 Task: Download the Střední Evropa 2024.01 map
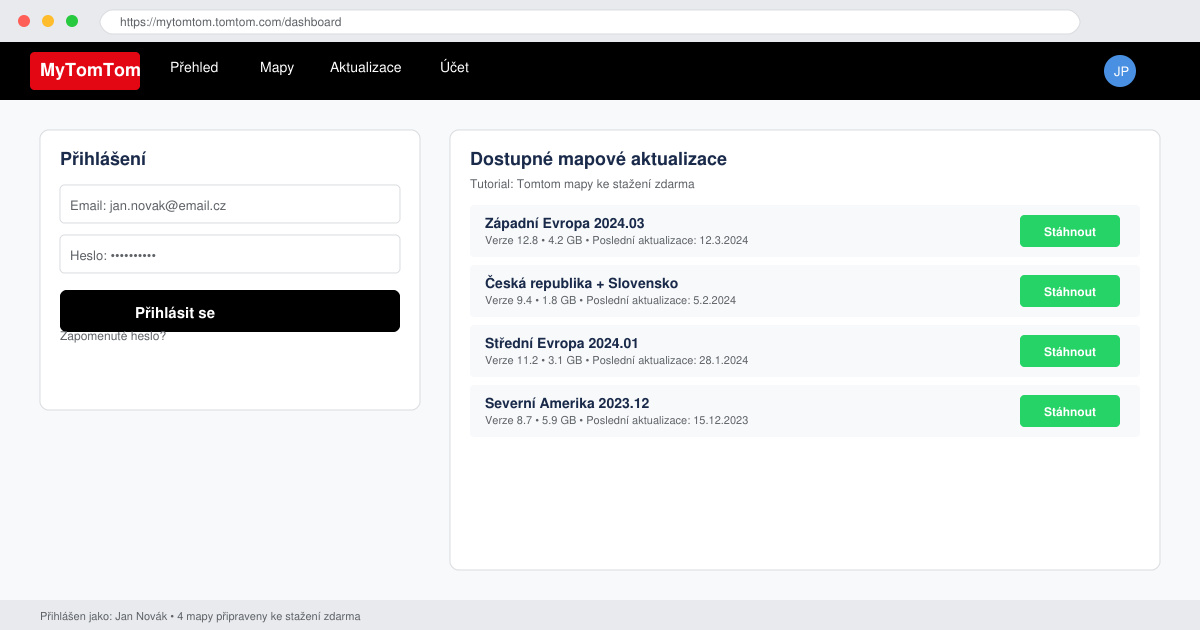tap(1070, 351)
